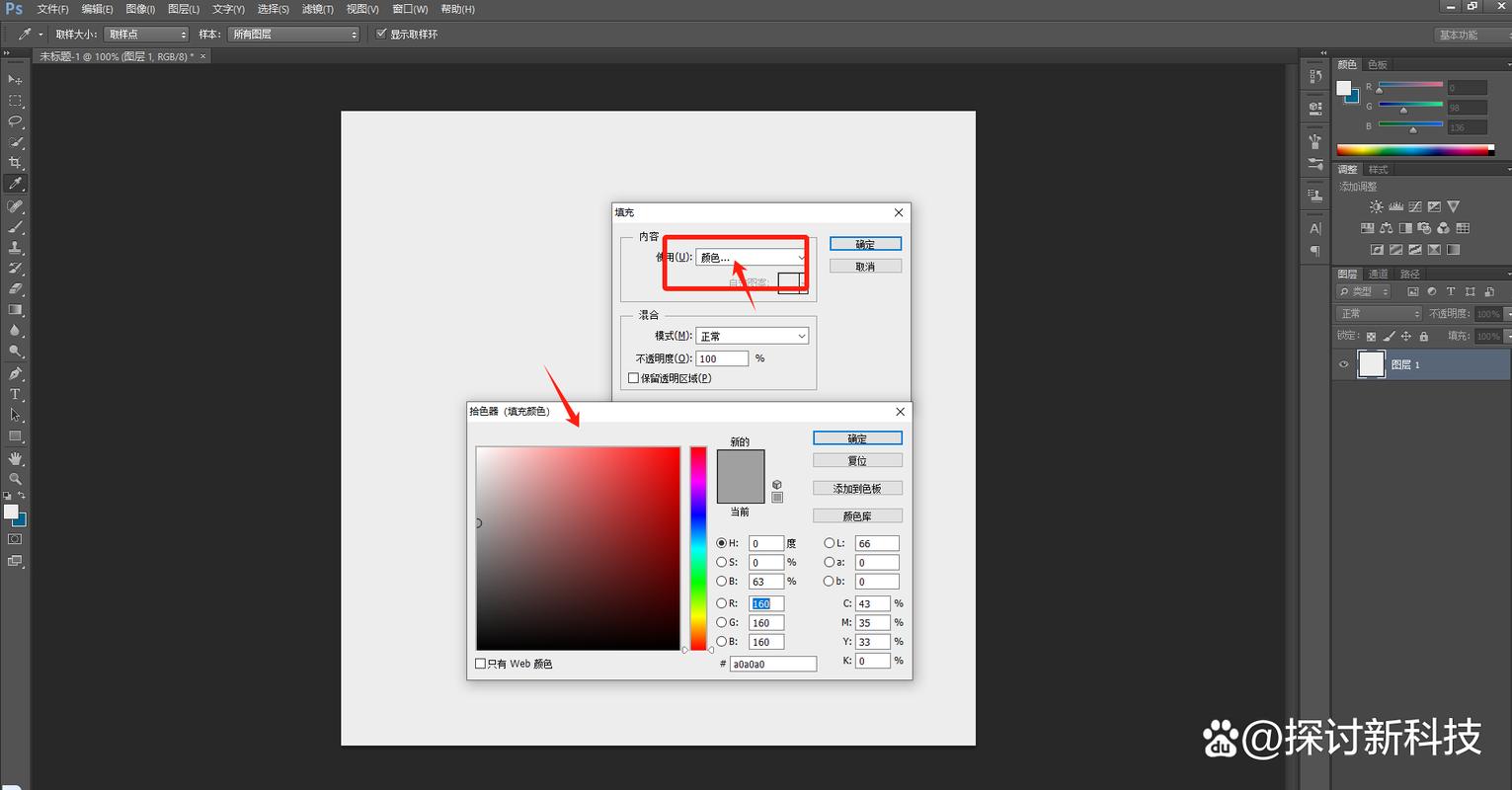The width and height of the screenshot is (1512, 790).
Task: Select the S radio button
Action: click(x=722, y=562)
